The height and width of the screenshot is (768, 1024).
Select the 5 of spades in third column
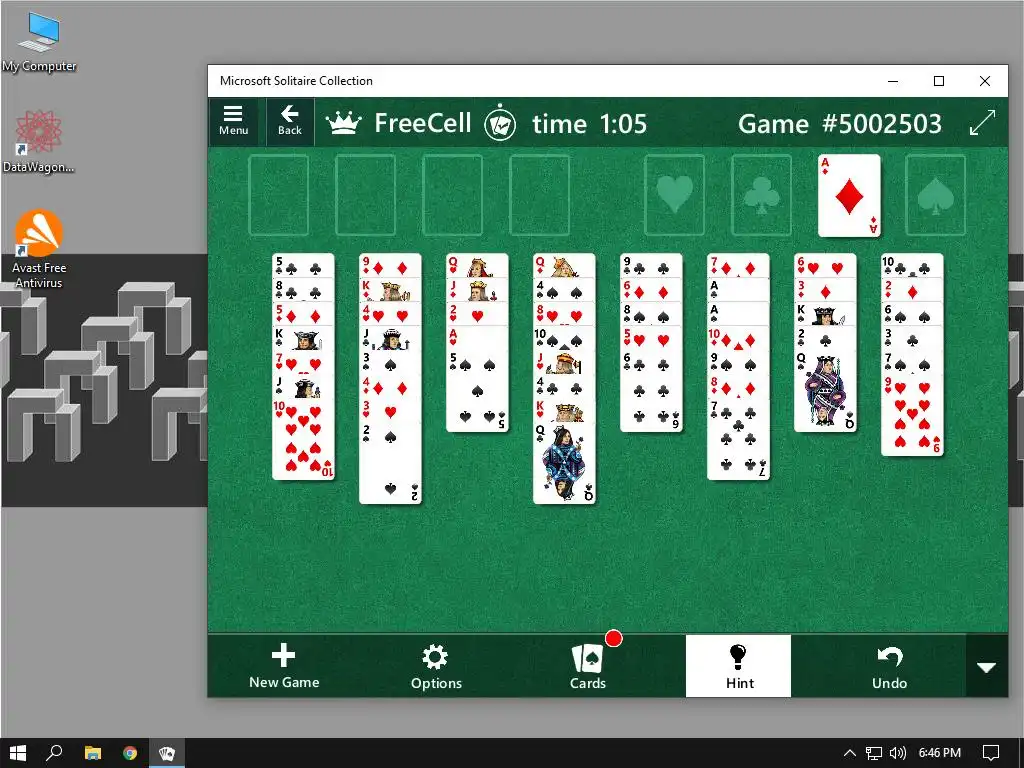(477, 392)
